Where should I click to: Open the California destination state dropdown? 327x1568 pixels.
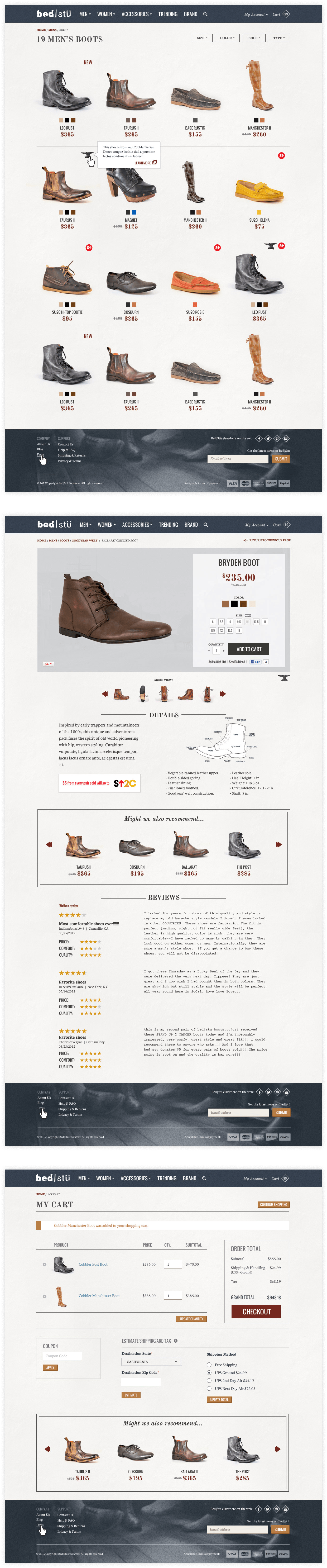pos(152,1362)
